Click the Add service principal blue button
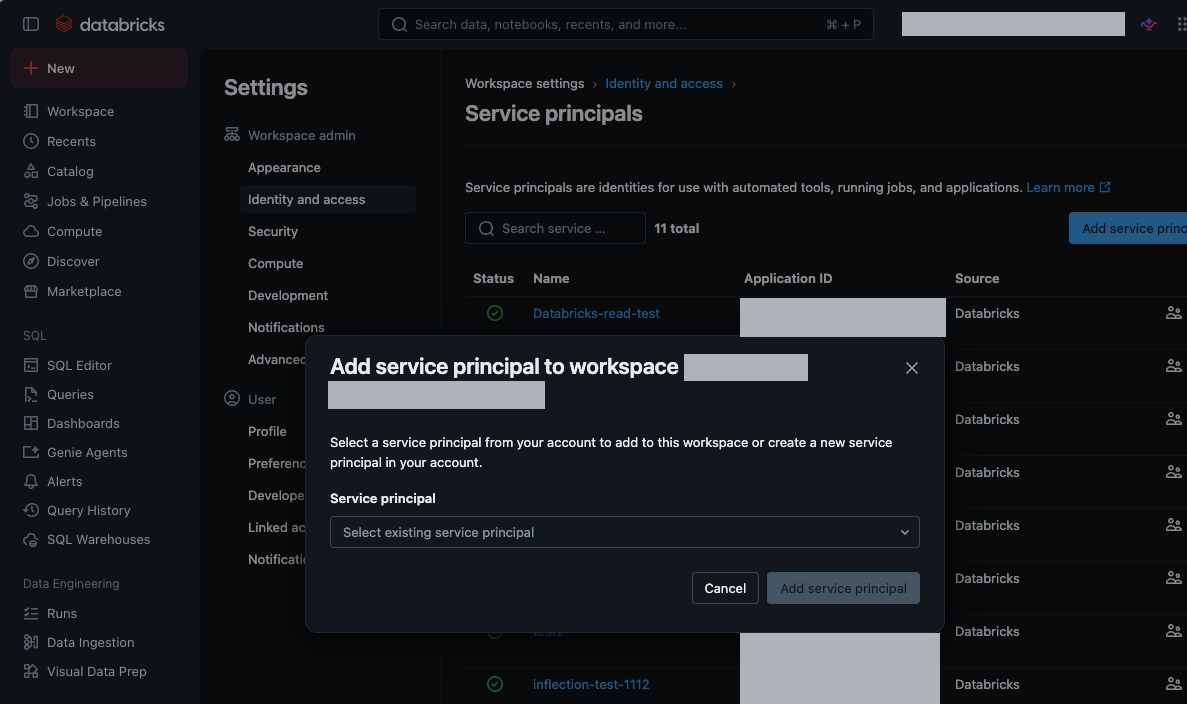Screen dimensions: 1187x704 point(1128,228)
